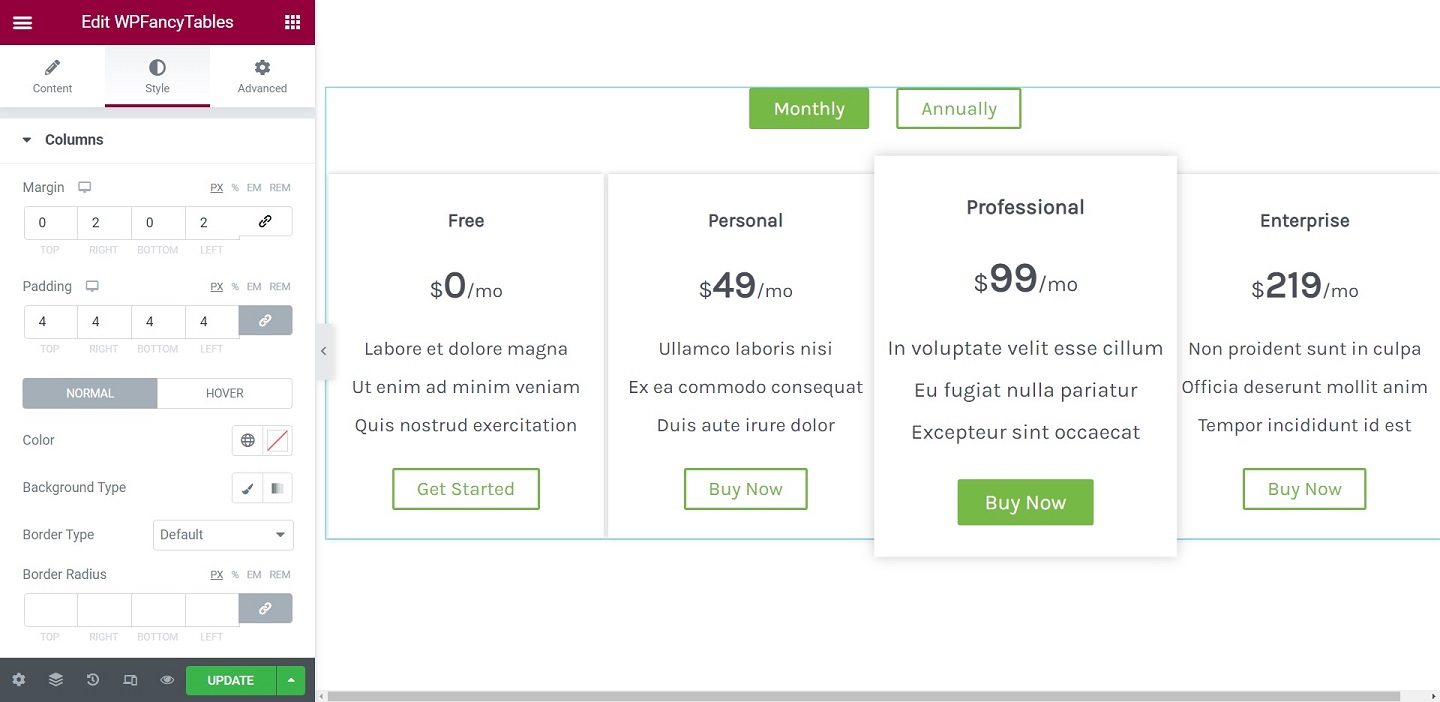
Task: Click the Global color globe icon
Action: 246,440
